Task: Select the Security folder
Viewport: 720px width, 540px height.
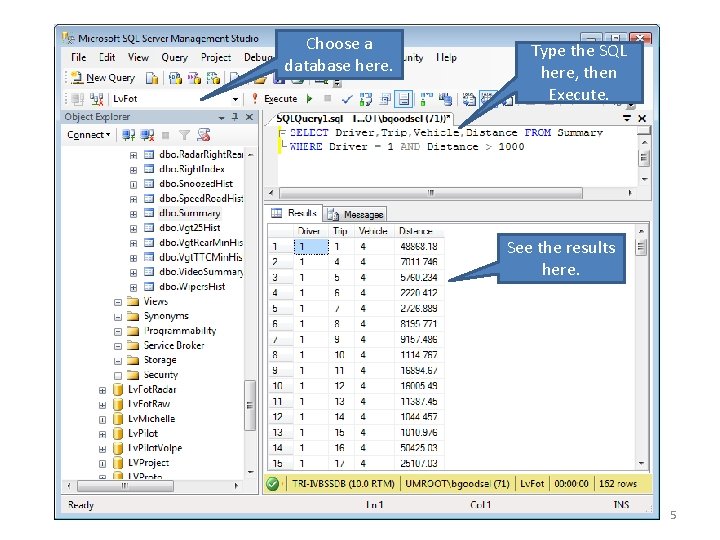Action: coord(160,375)
